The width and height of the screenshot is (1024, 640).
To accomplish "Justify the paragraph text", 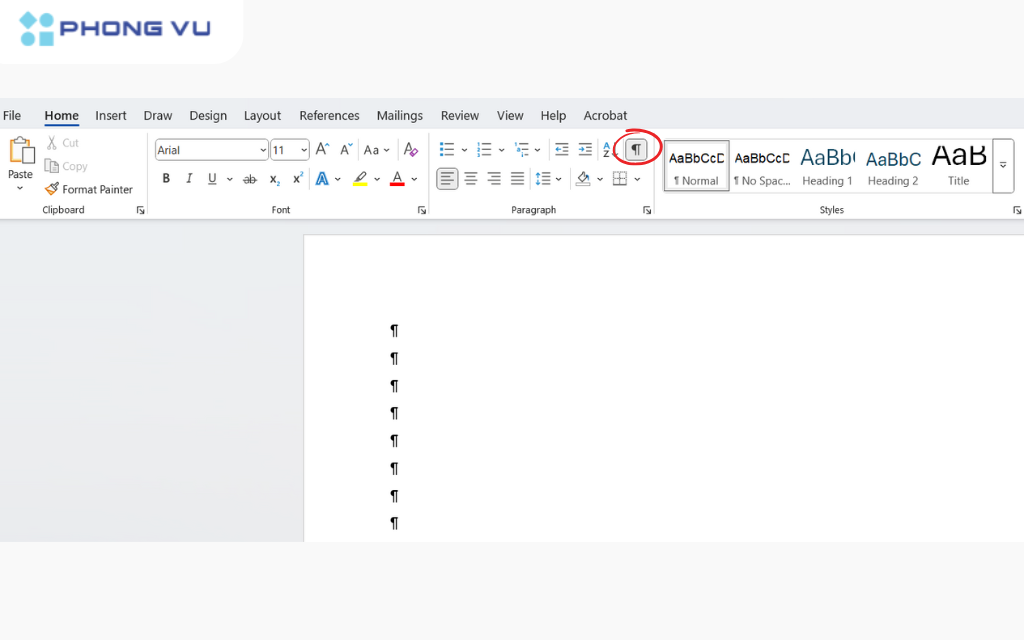I will (x=517, y=179).
